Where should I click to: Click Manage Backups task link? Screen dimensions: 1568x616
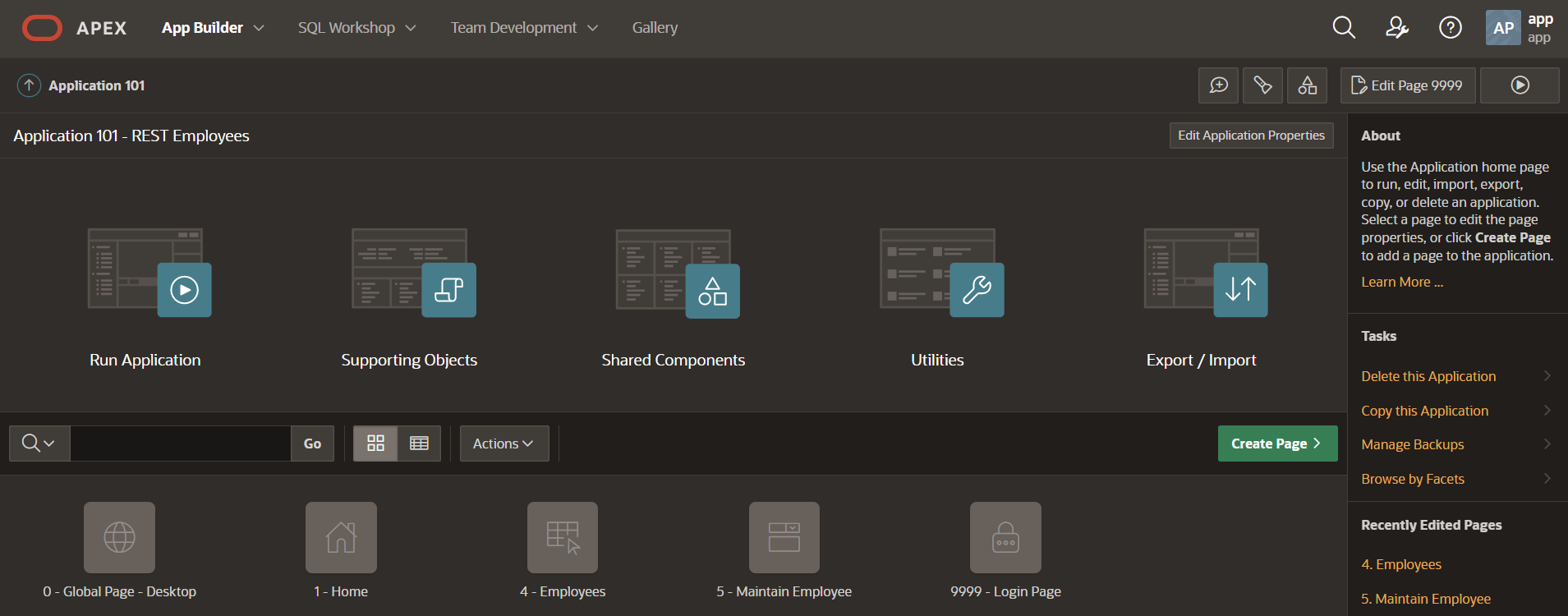tap(1412, 444)
